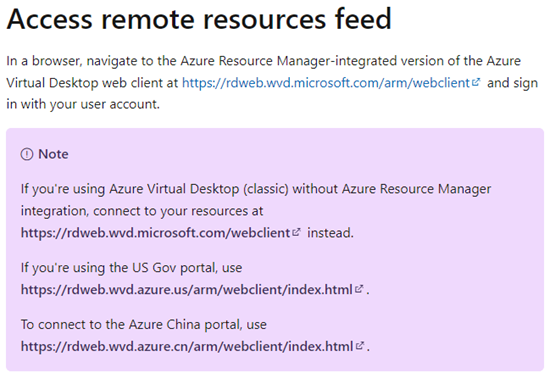550x384 pixels.
Task: Open the rdweb.wvd.microsoft.com/arm/webclient link
Action: tap(326, 83)
